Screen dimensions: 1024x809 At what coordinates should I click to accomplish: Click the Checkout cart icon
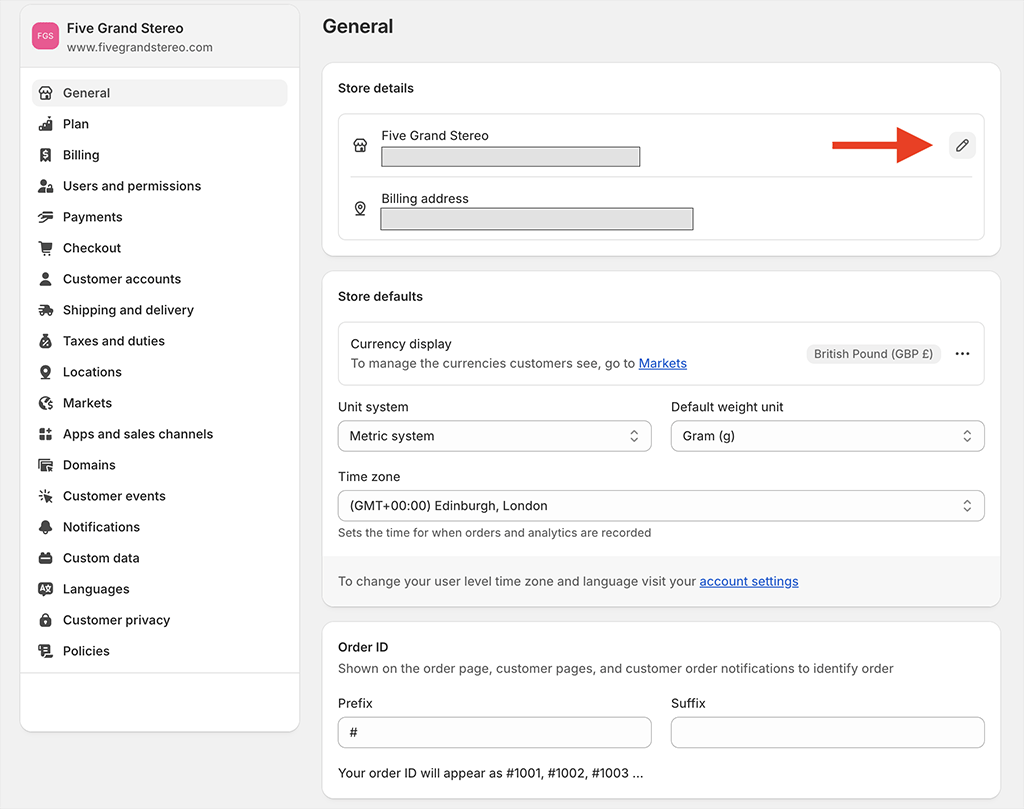pos(45,248)
